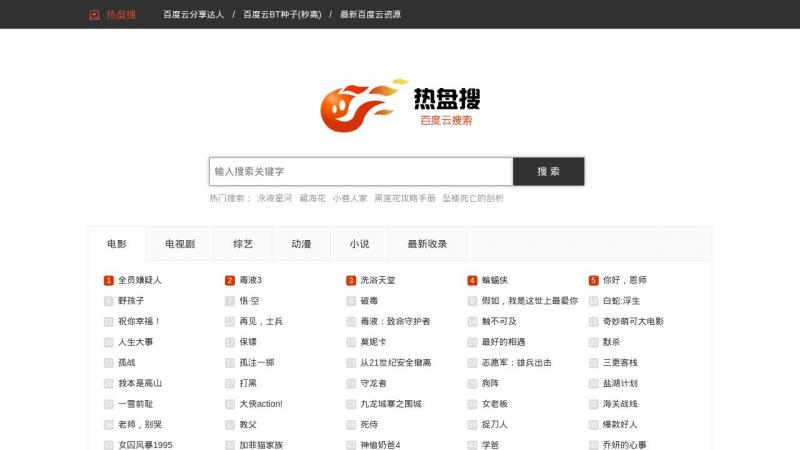
Task: Click rank 4 badge beside 蝙蝠侠
Action: (x=472, y=280)
